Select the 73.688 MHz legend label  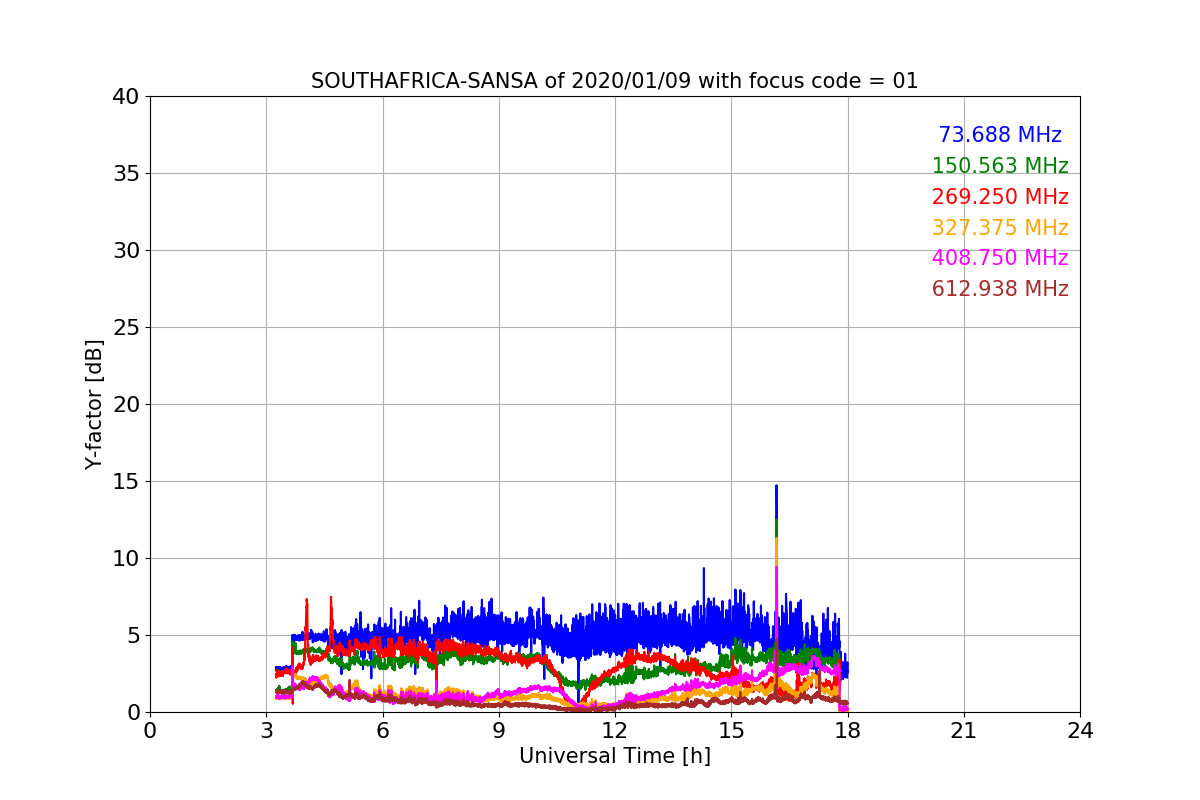click(x=1000, y=135)
